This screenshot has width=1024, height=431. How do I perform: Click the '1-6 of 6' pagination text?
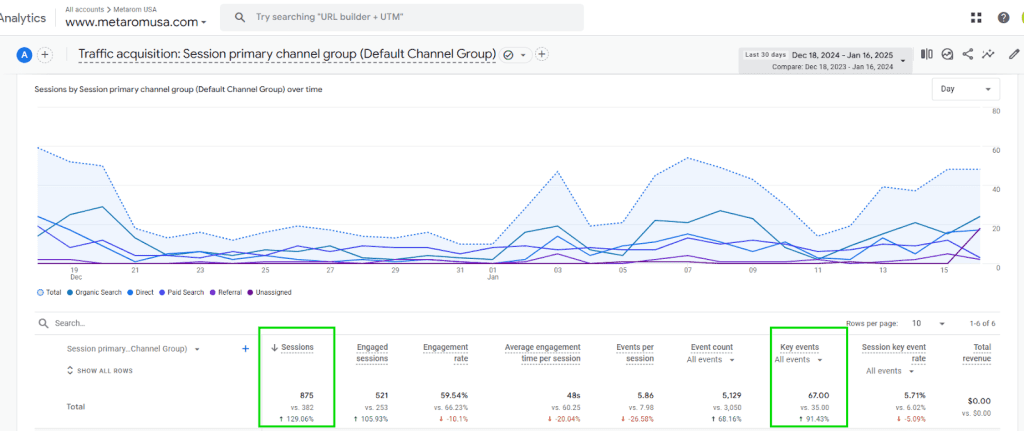click(x=981, y=323)
